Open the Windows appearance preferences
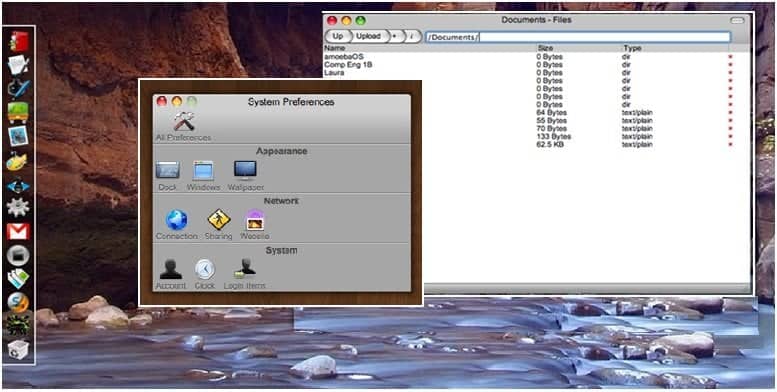The image size is (777, 392). (203, 176)
